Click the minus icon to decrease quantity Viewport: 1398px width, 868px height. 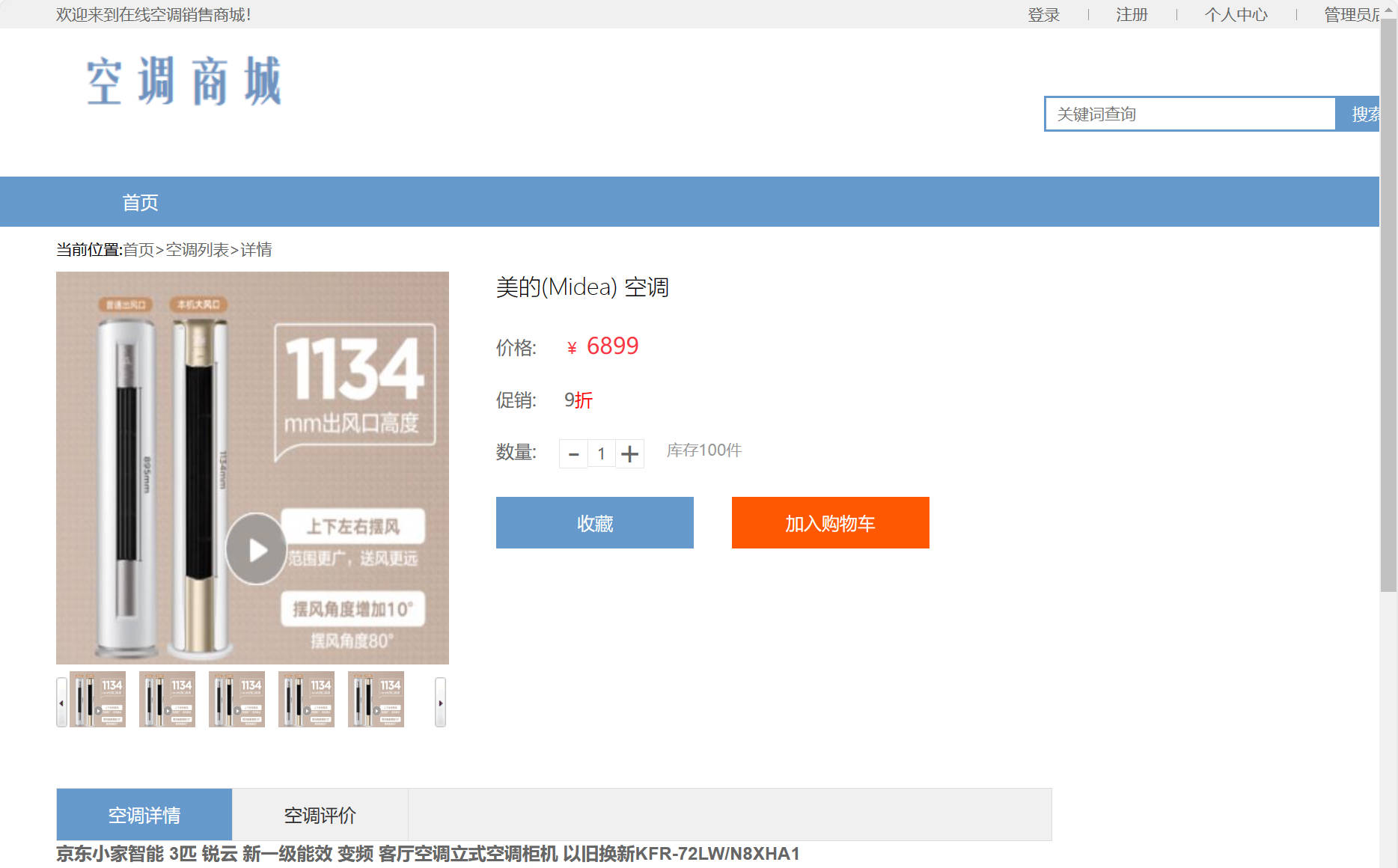tap(573, 453)
